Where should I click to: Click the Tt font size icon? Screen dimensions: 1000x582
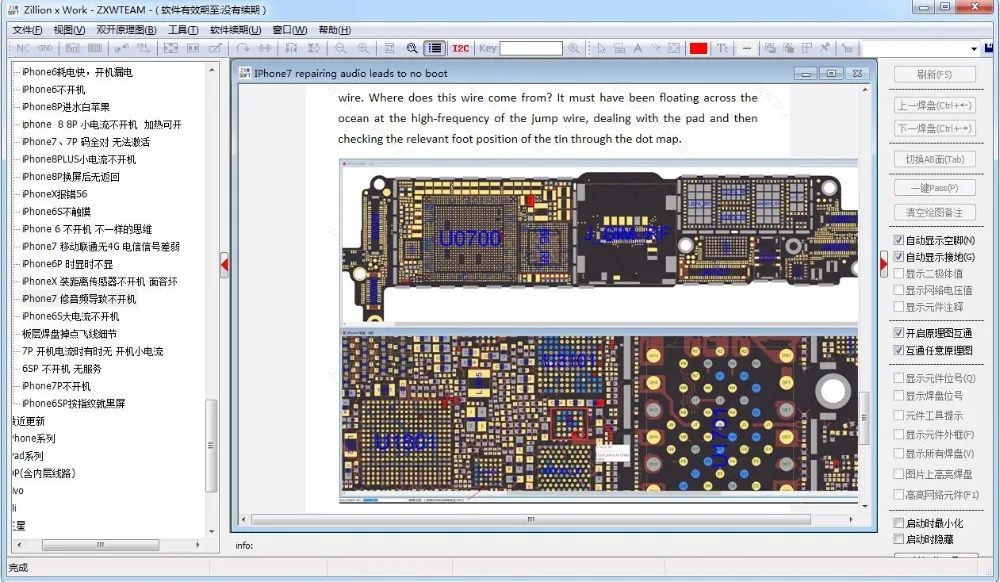click(x=723, y=48)
